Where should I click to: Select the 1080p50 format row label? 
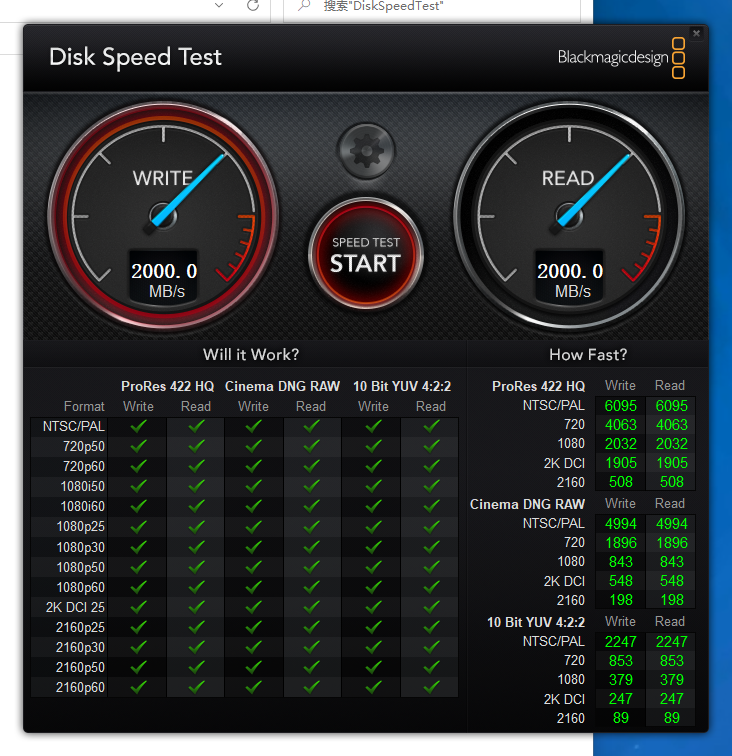(81, 567)
